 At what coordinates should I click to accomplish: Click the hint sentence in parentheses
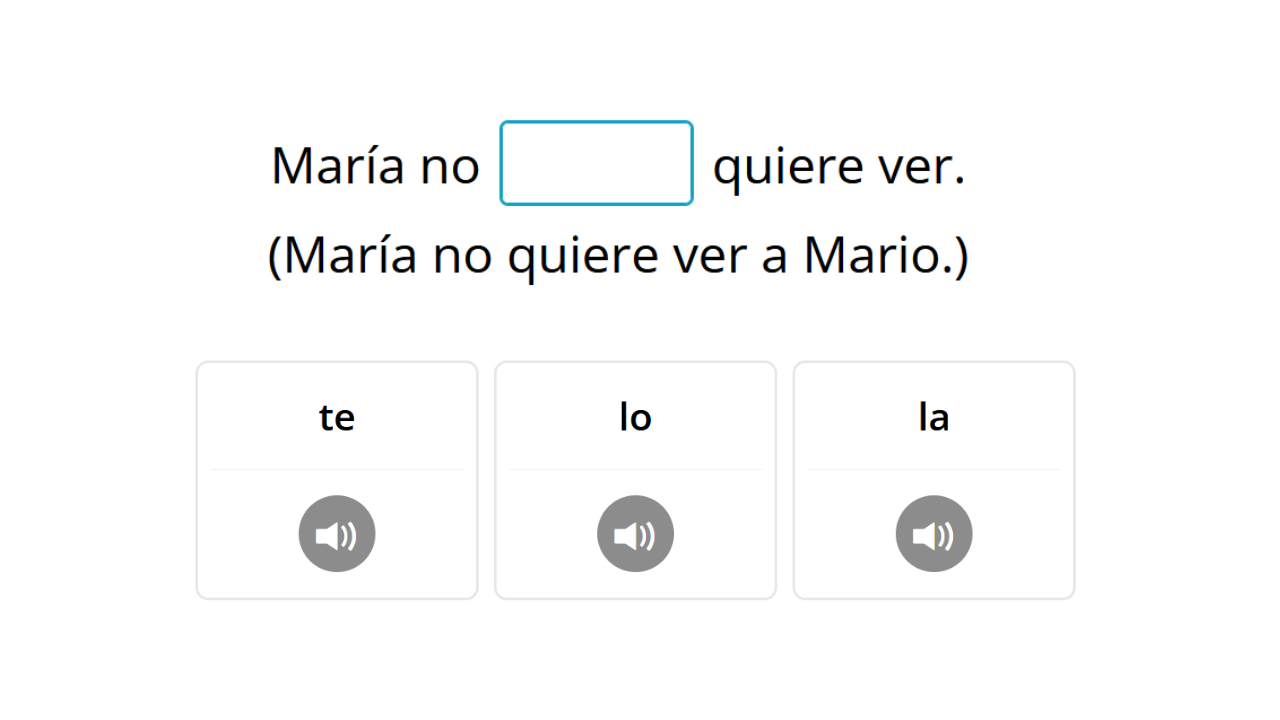pyautogui.click(x=618, y=255)
